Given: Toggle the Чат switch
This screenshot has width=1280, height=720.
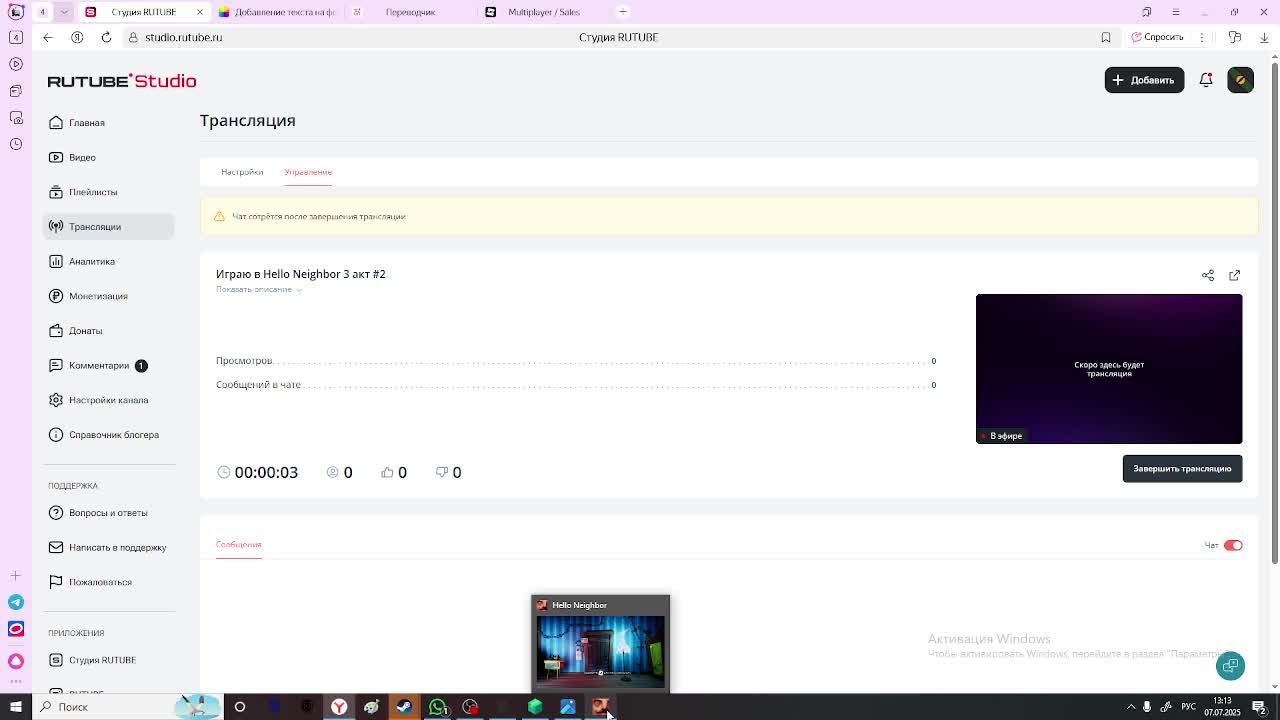Looking at the screenshot, I should pyautogui.click(x=1233, y=545).
